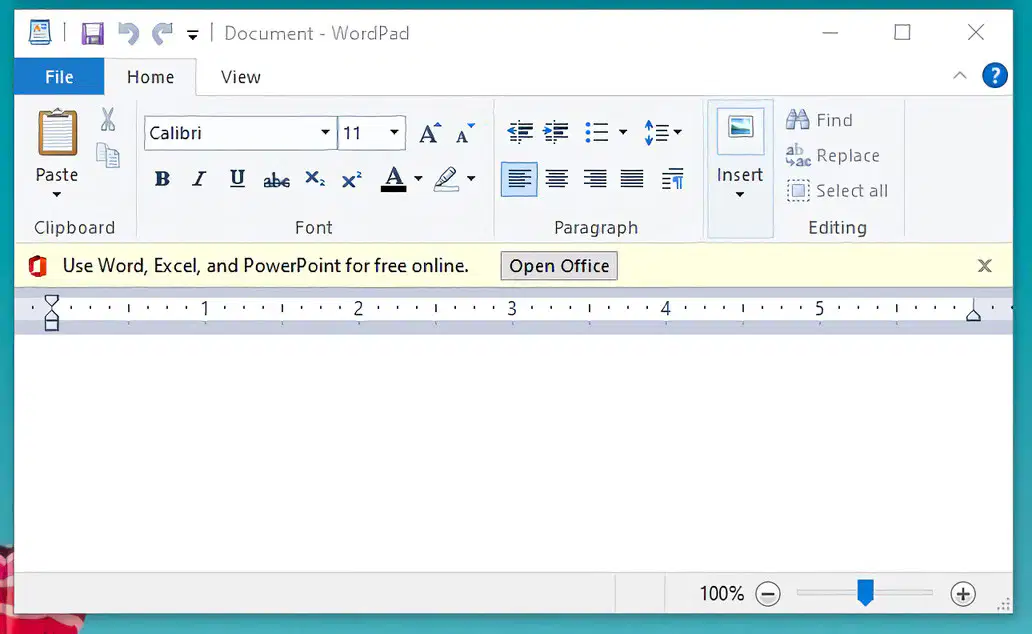Zoom in with the plus button
Image resolution: width=1032 pixels, height=634 pixels.
963,594
